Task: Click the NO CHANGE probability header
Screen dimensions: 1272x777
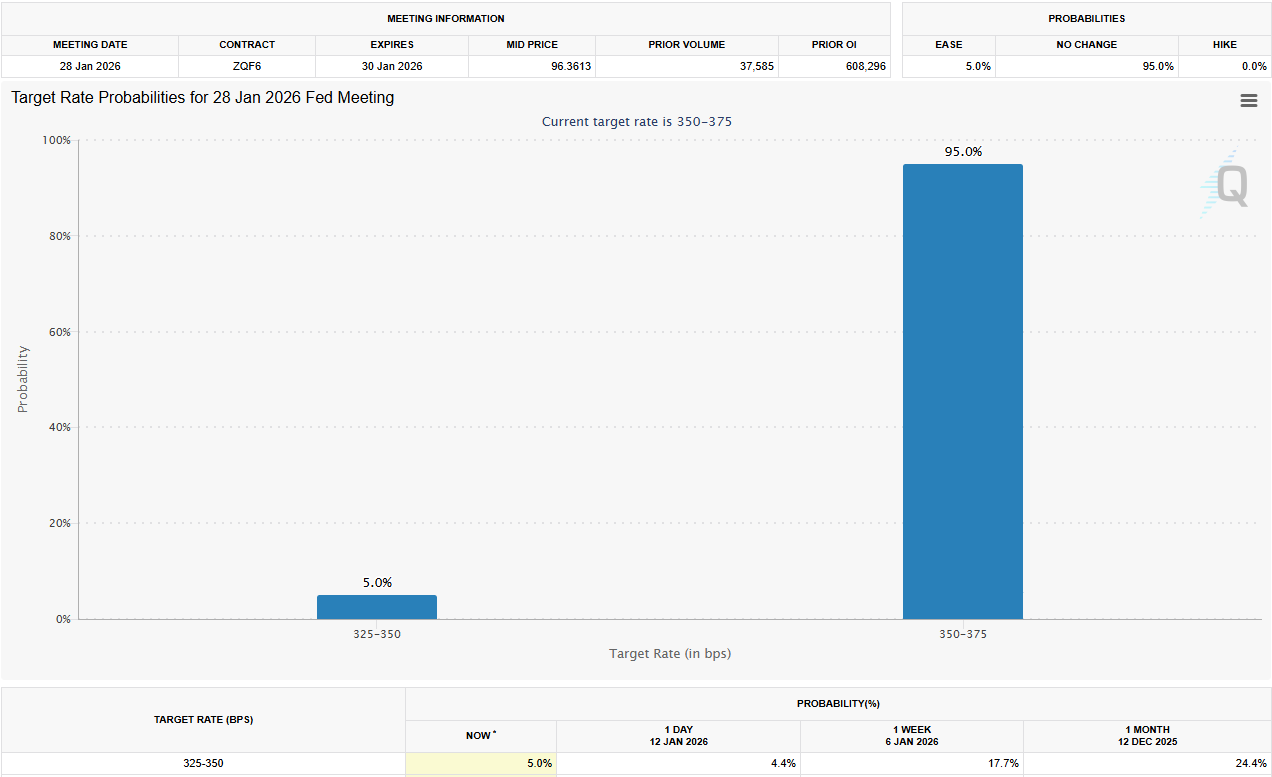Action: 1088,44
